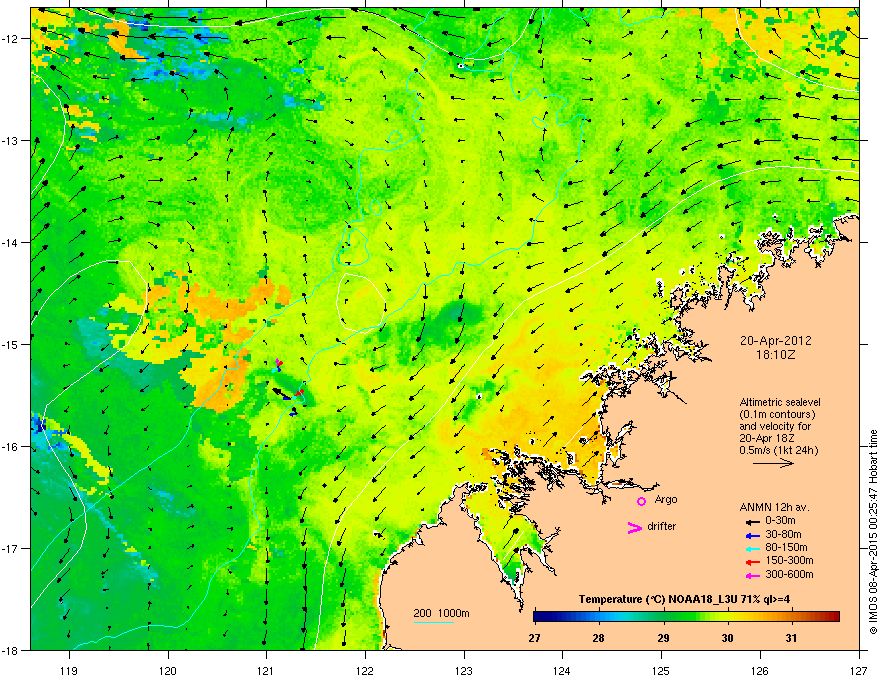Click the time label 18:10Z

coord(776,355)
